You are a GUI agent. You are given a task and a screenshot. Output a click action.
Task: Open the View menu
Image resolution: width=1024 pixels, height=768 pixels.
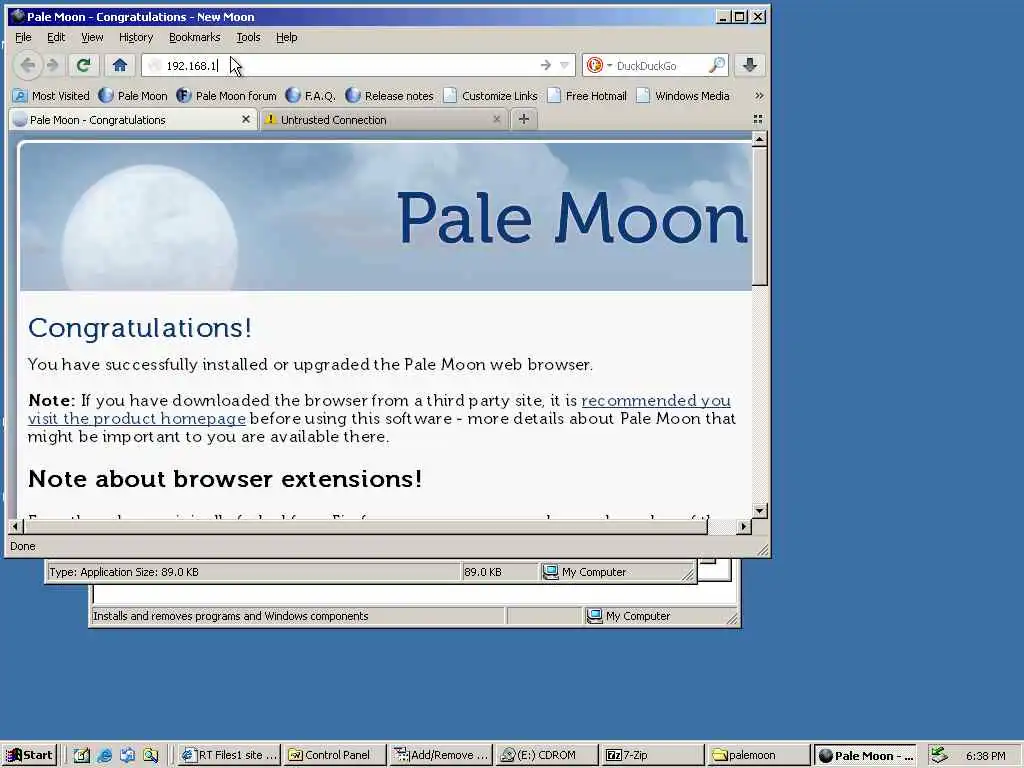click(x=92, y=37)
